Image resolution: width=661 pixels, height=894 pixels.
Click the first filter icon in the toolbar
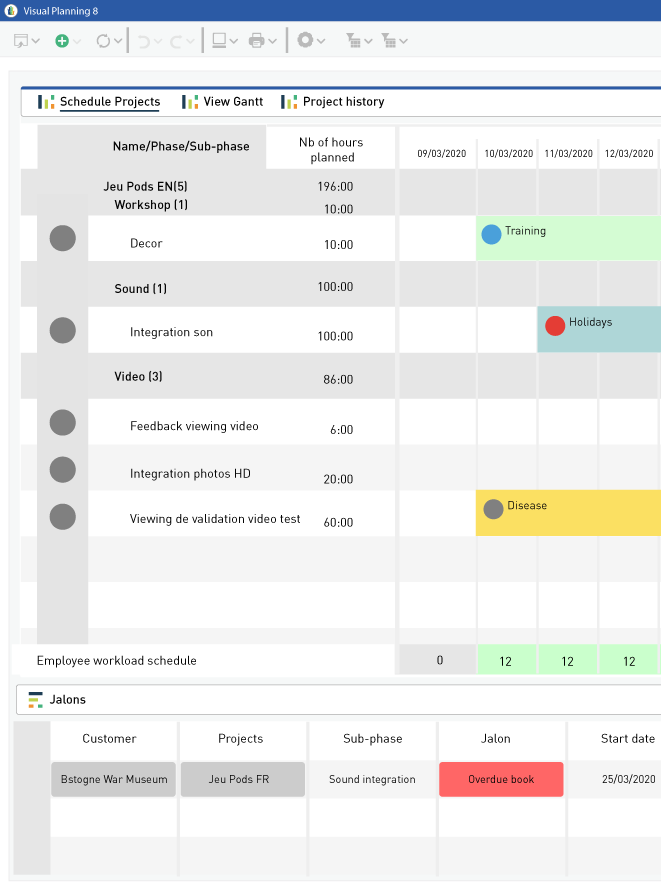click(x=353, y=41)
